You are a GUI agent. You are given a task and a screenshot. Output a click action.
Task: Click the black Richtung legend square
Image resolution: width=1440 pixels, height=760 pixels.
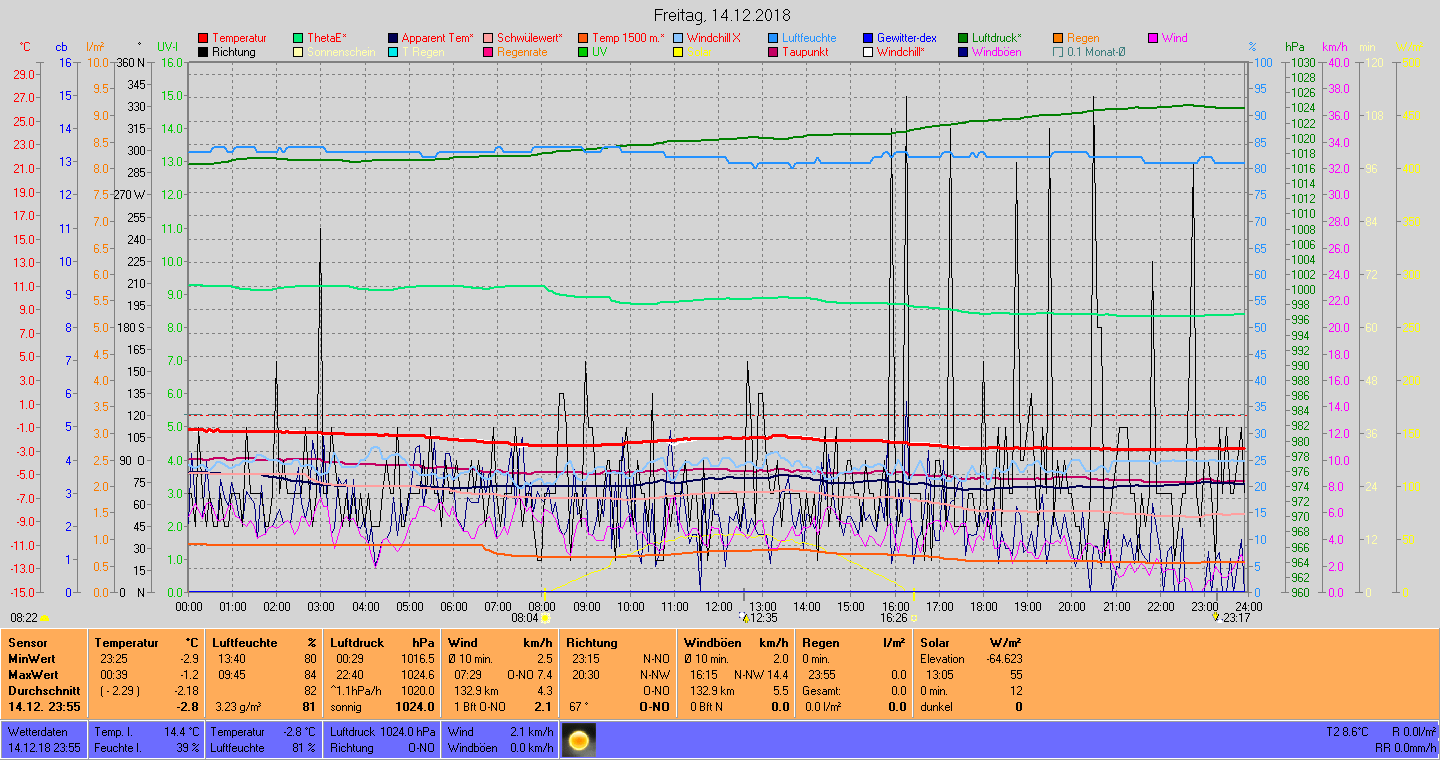pyautogui.click(x=203, y=52)
